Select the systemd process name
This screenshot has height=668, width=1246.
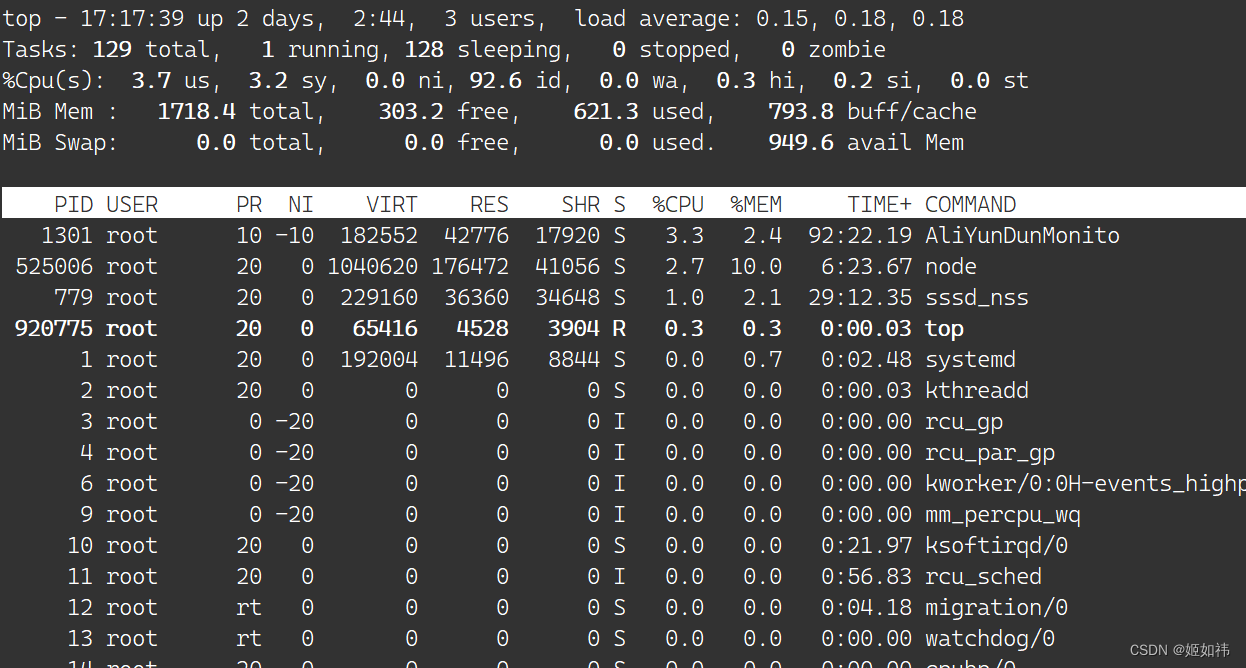pos(970,360)
